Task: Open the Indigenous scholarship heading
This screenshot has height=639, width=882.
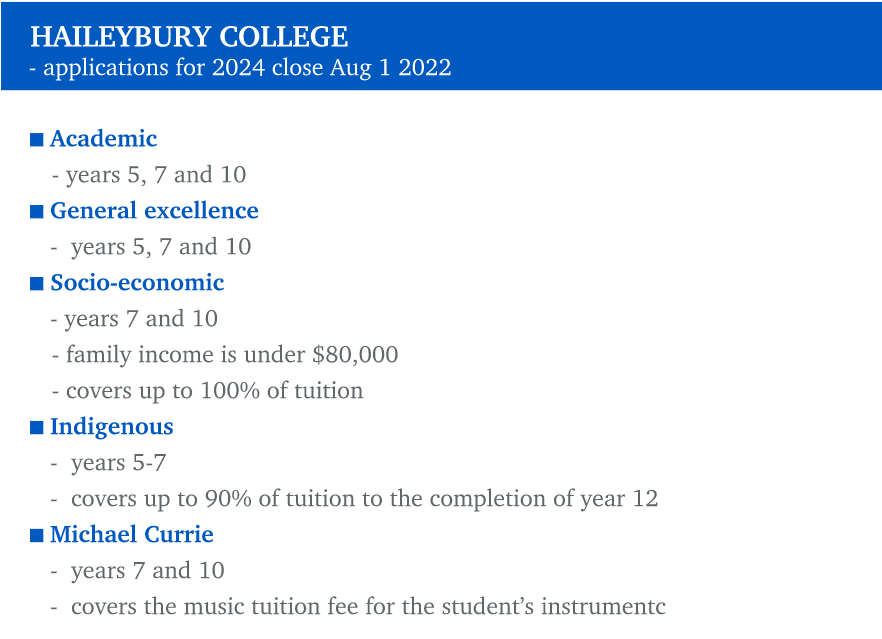Action: pyautogui.click(x=111, y=428)
